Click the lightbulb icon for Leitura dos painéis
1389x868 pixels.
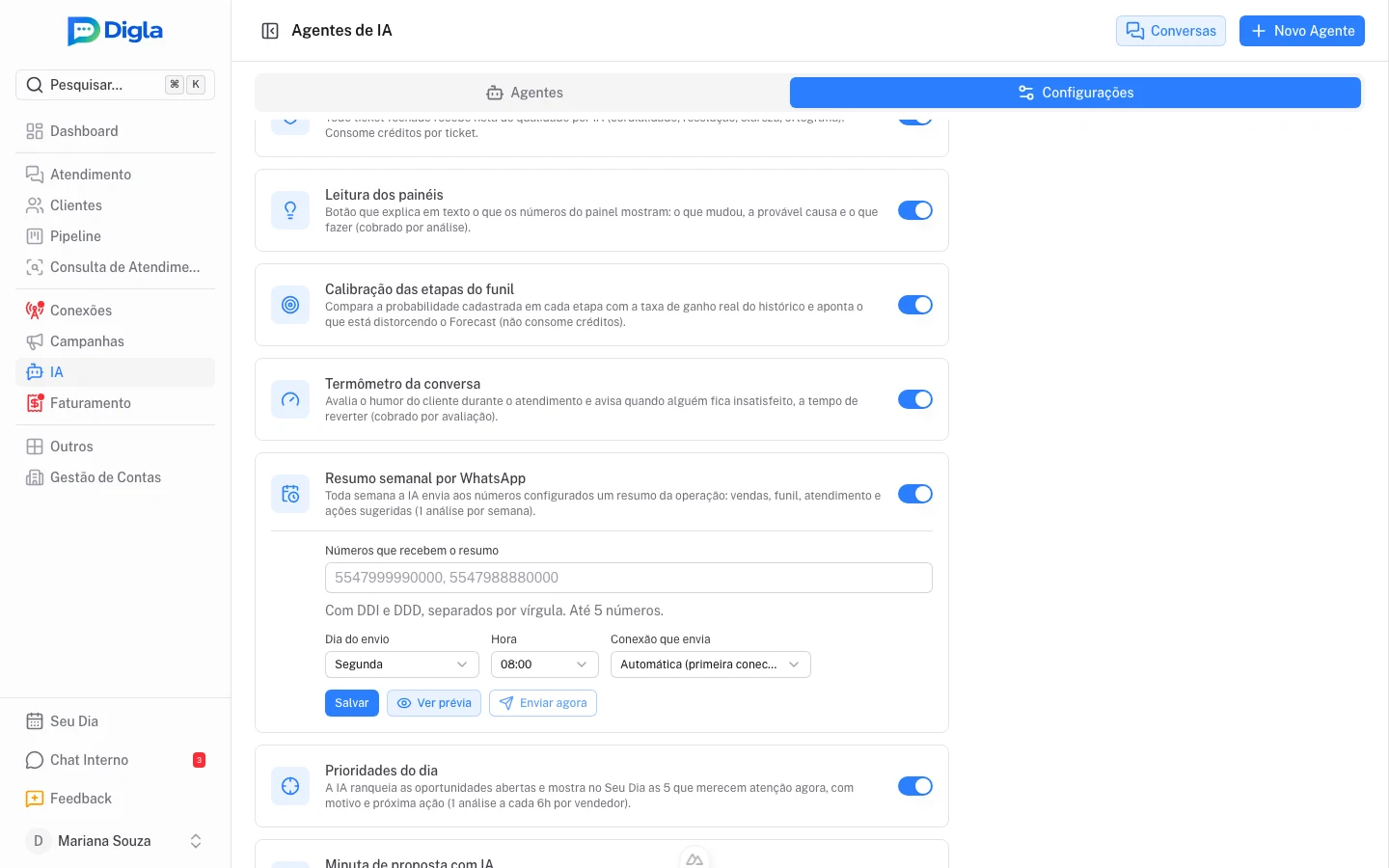click(x=290, y=210)
